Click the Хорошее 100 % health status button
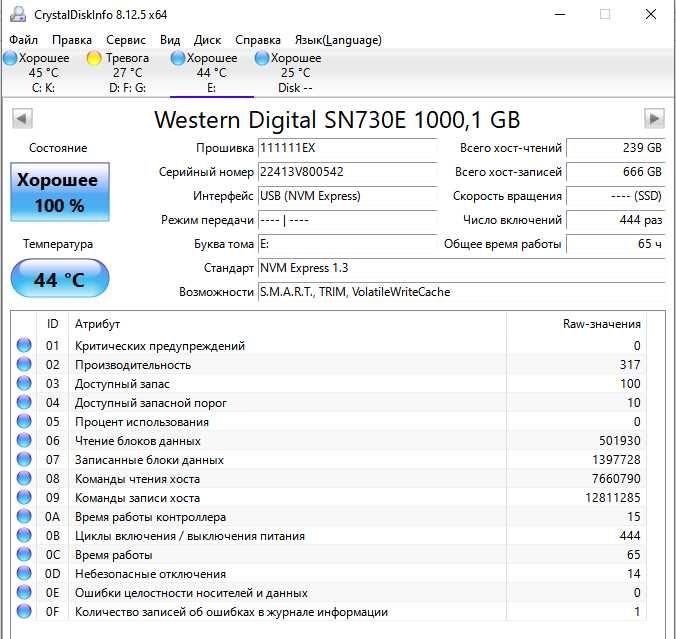This screenshot has height=639, width=676. coord(59,193)
